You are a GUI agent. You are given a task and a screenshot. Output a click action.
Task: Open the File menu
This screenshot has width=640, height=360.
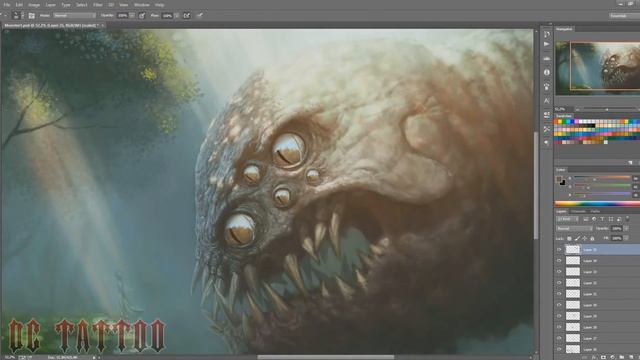coord(7,5)
